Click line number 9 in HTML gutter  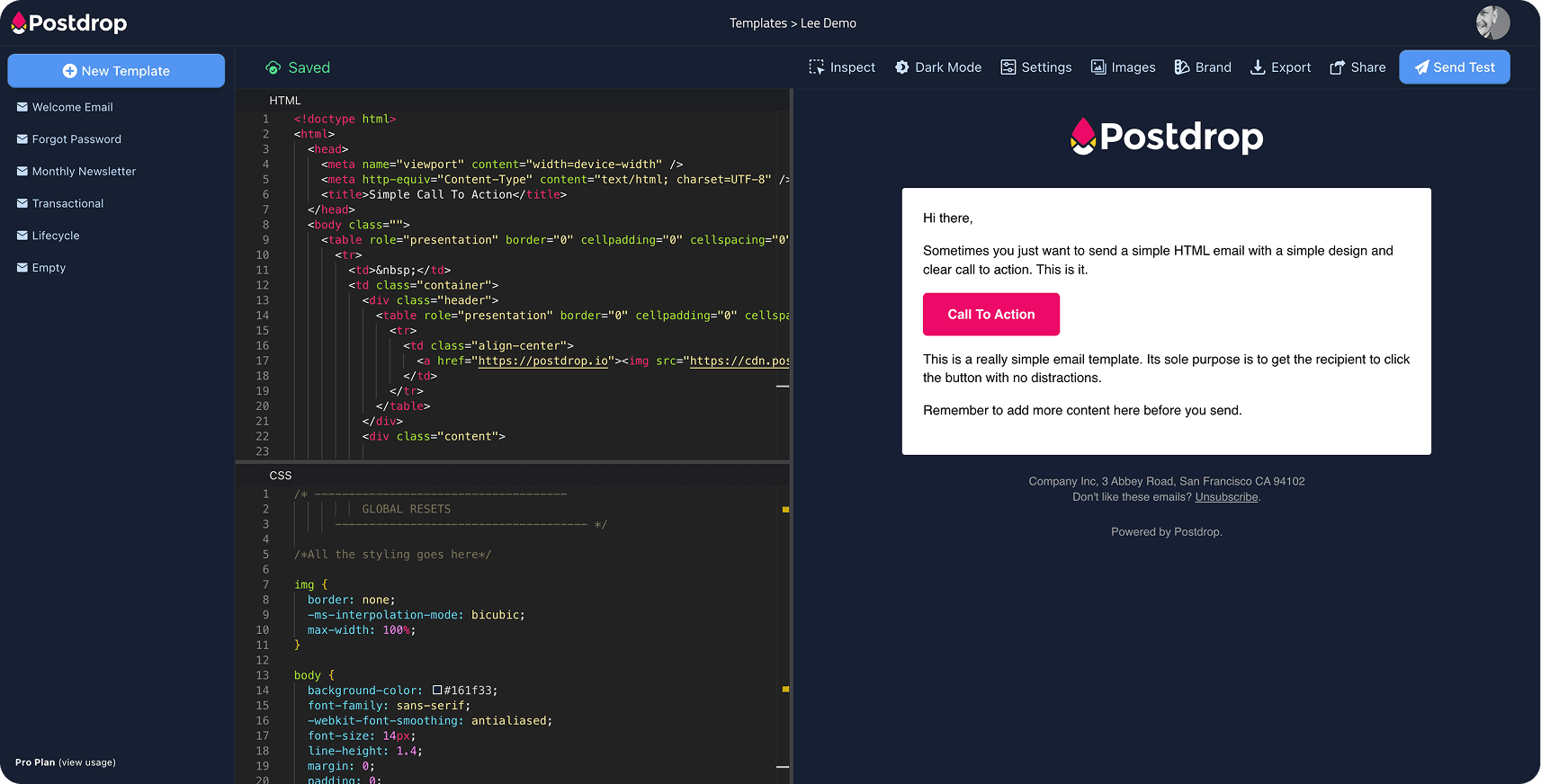[x=265, y=240]
